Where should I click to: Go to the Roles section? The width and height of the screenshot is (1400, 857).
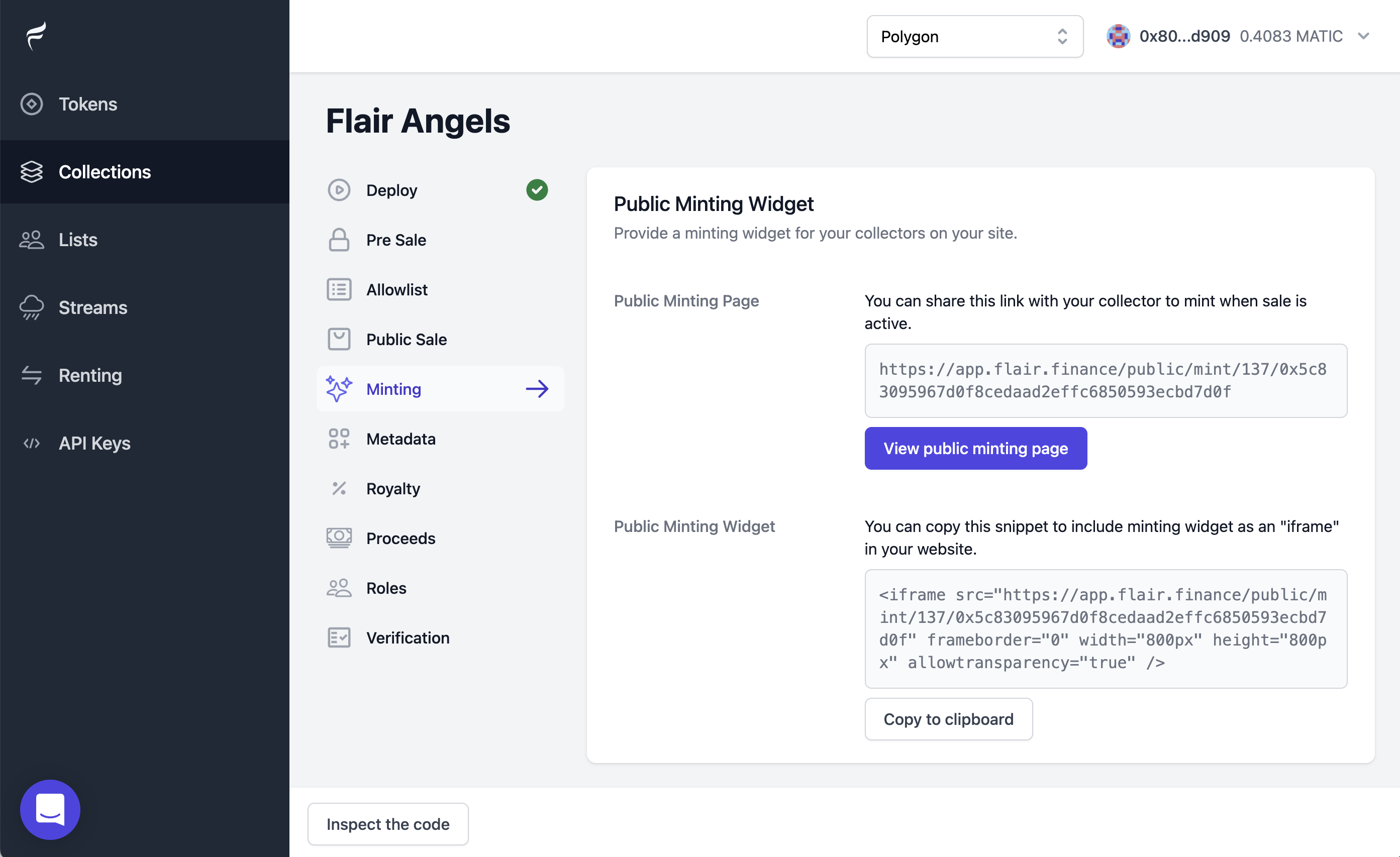440,587
